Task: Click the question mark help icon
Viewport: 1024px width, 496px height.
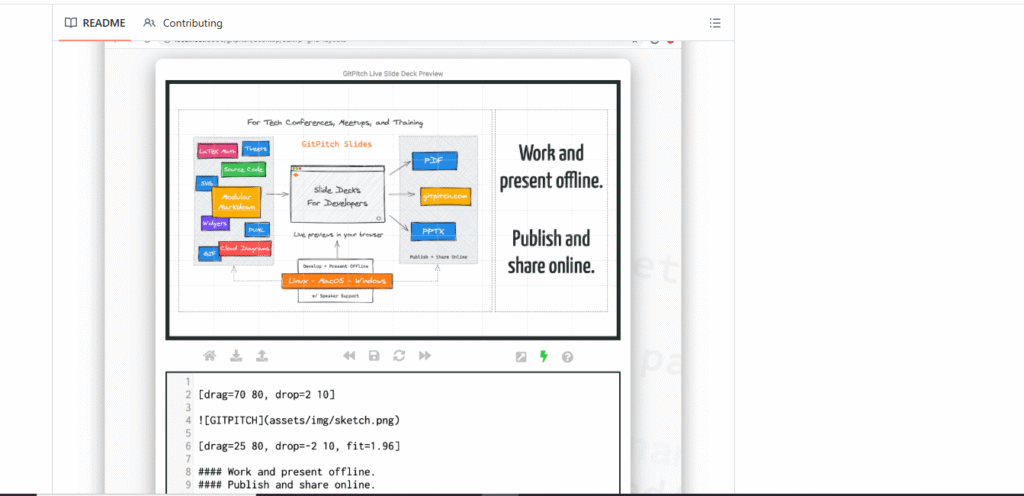Action: 568,357
